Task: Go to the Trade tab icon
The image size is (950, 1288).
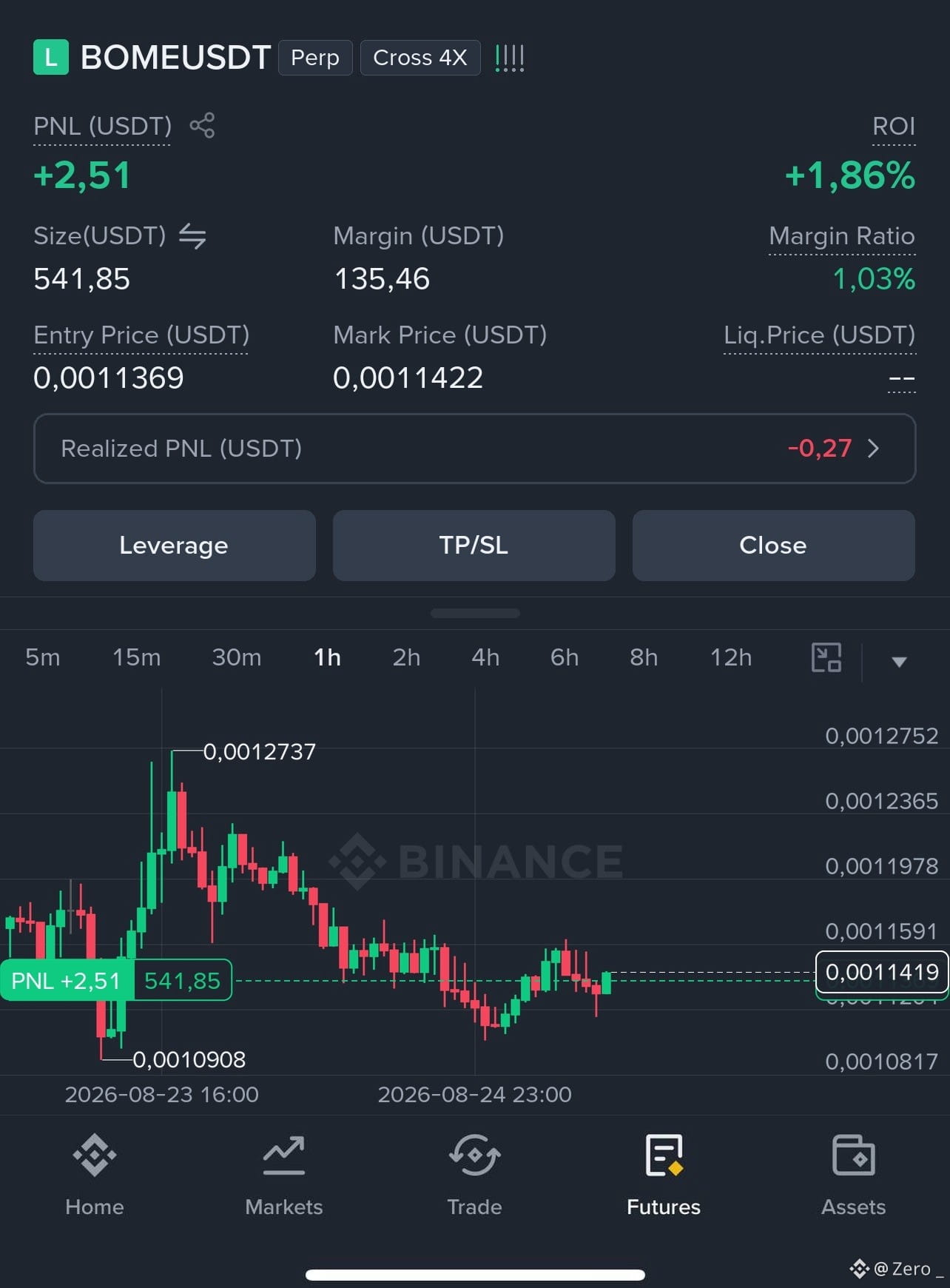Action: coord(474,1155)
